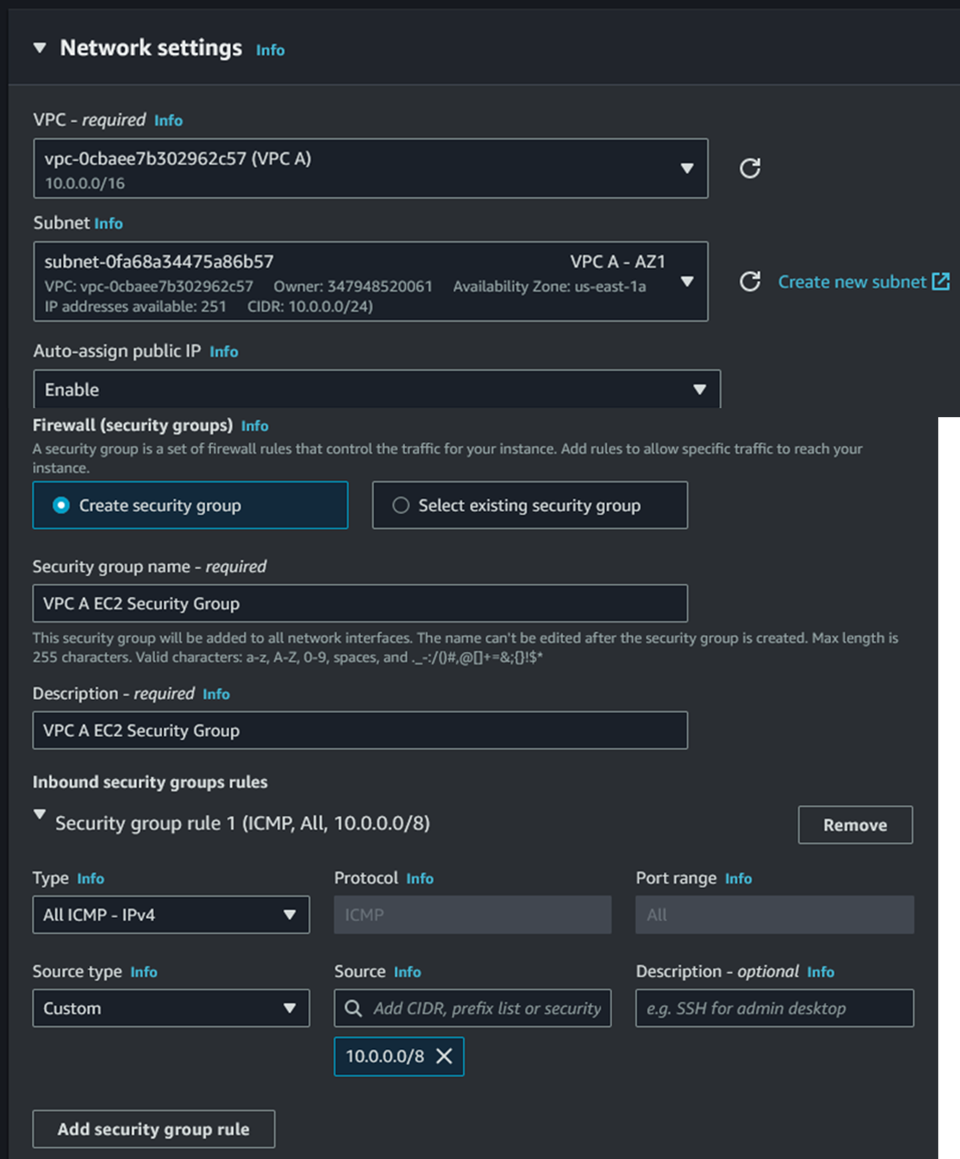
Task: Click the Create new subnet link
Action: (852, 282)
